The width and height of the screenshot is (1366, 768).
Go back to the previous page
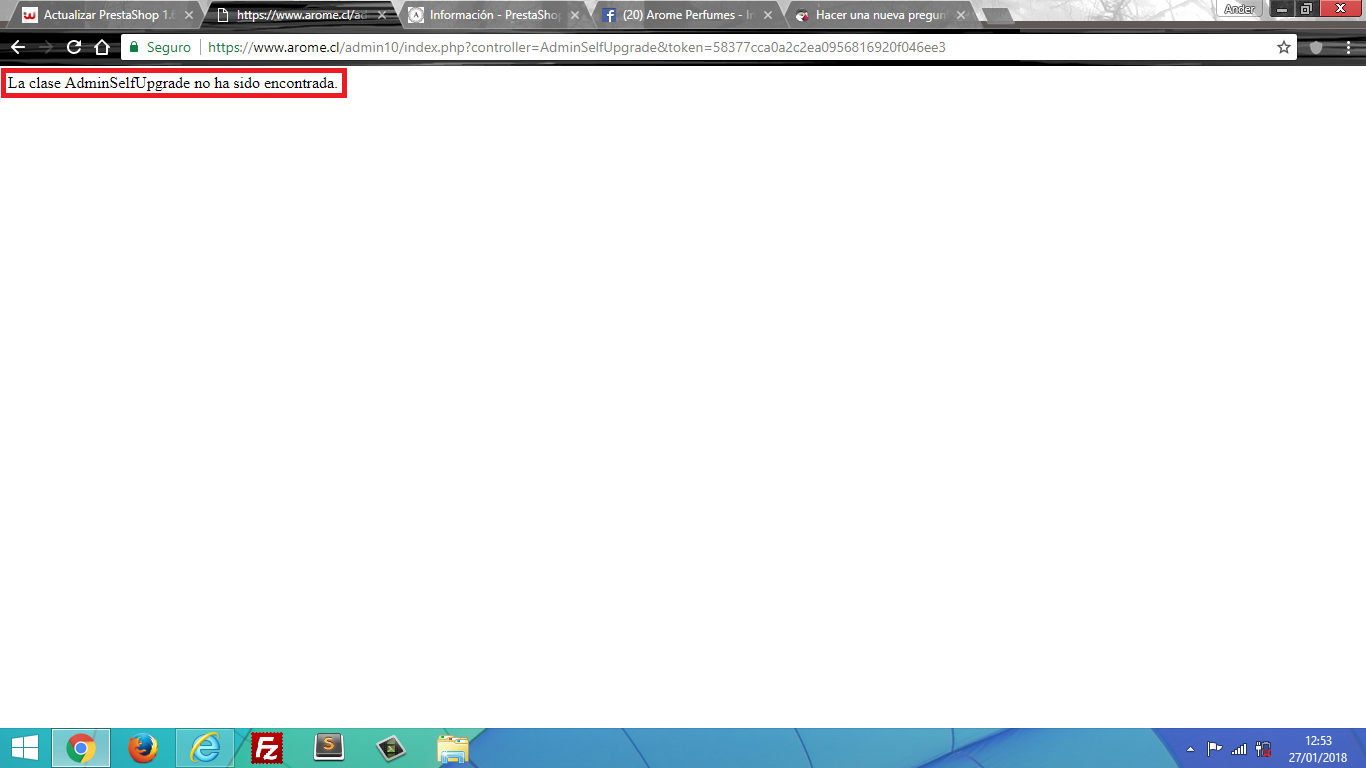[x=18, y=47]
